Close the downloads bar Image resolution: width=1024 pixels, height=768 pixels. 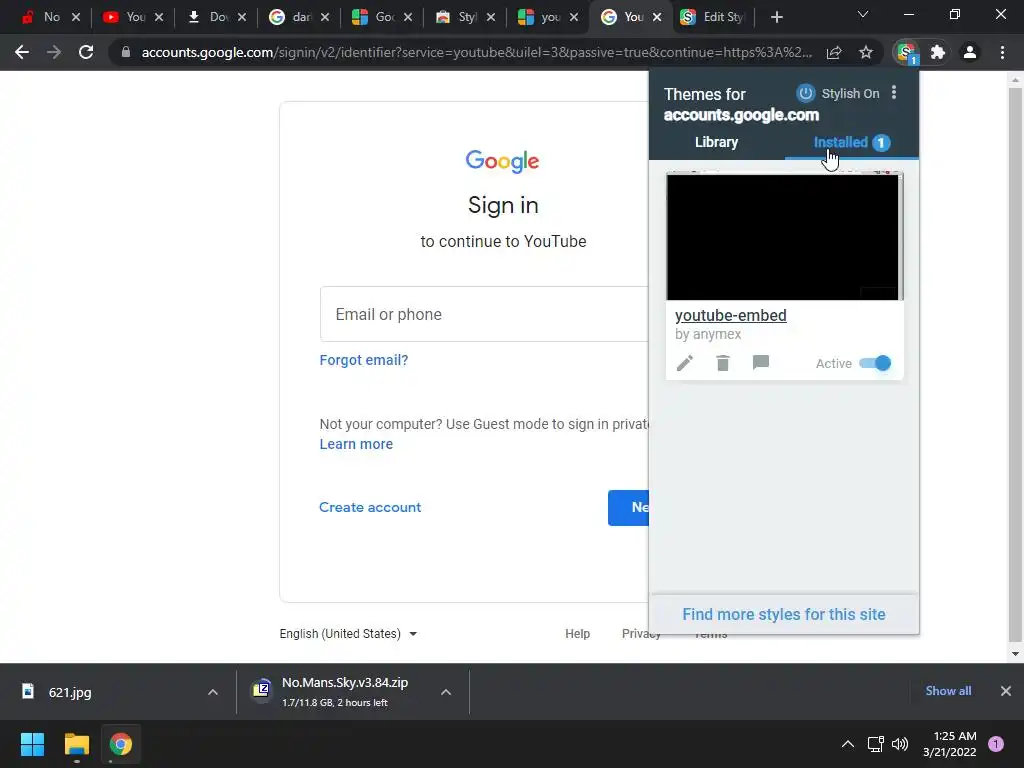(1006, 691)
